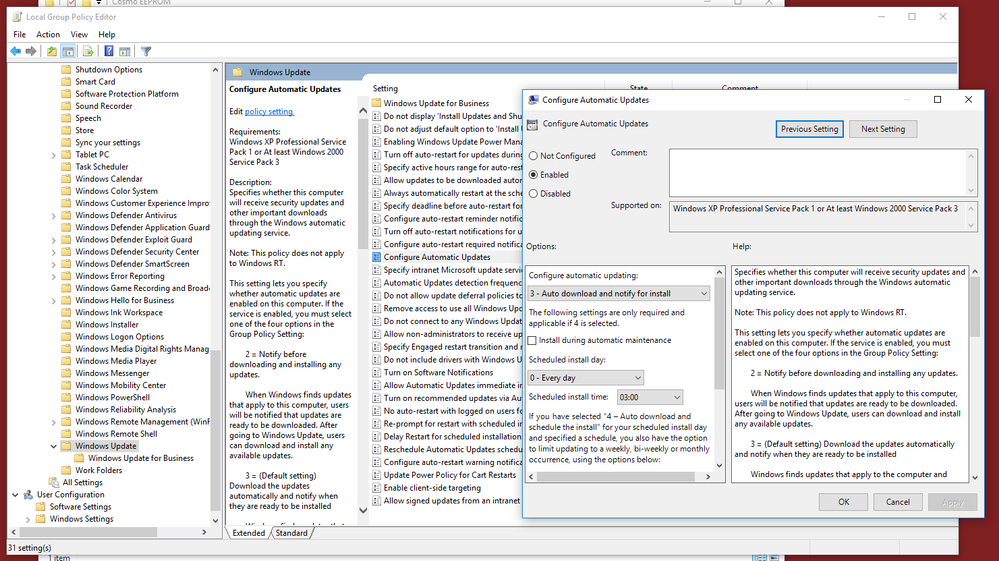Screen dimensions: 999x561
Task: Select the Enabled radio button
Action: tap(533, 175)
